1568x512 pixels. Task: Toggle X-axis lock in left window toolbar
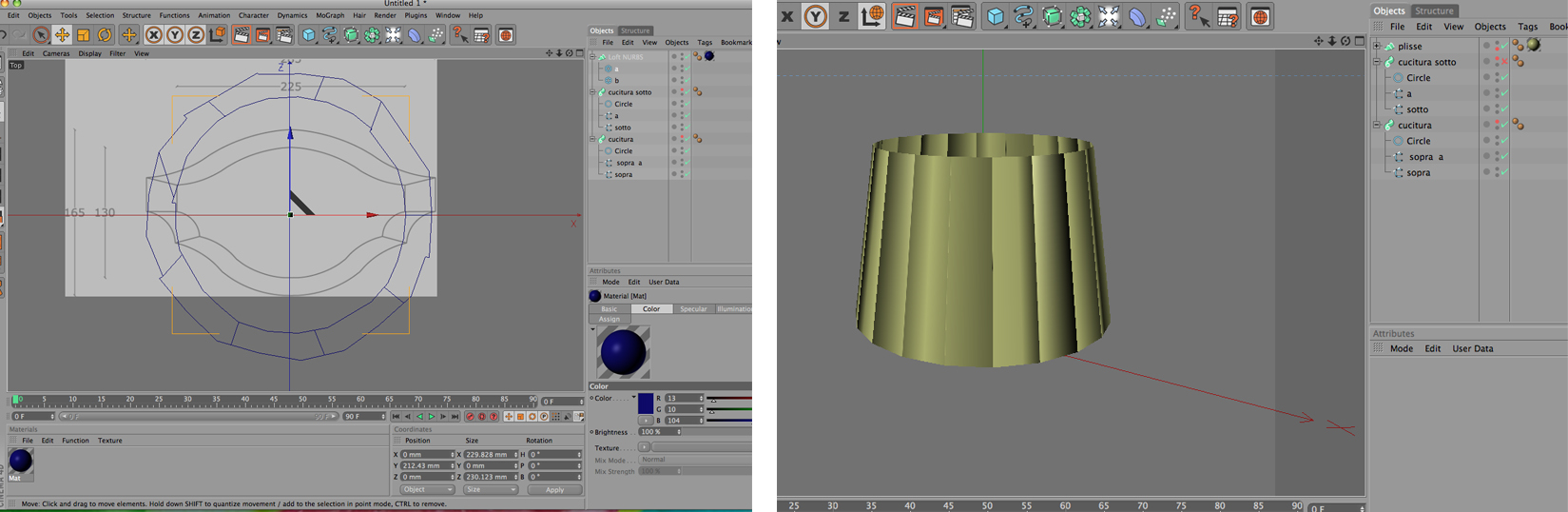pos(153,35)
